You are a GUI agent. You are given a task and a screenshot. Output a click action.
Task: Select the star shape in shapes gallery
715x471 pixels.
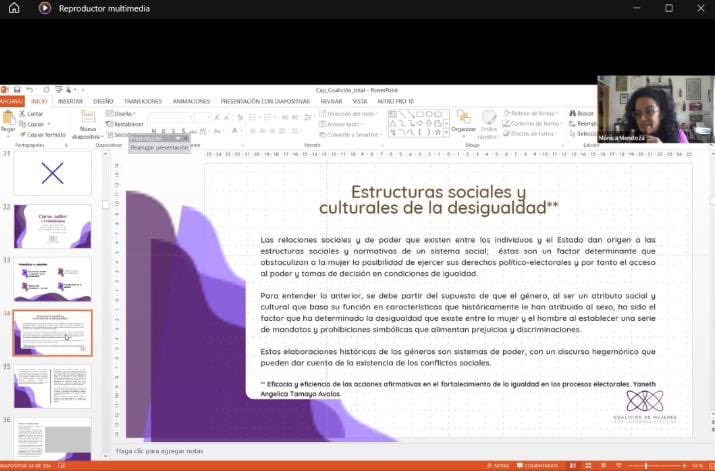pos(438,132)
